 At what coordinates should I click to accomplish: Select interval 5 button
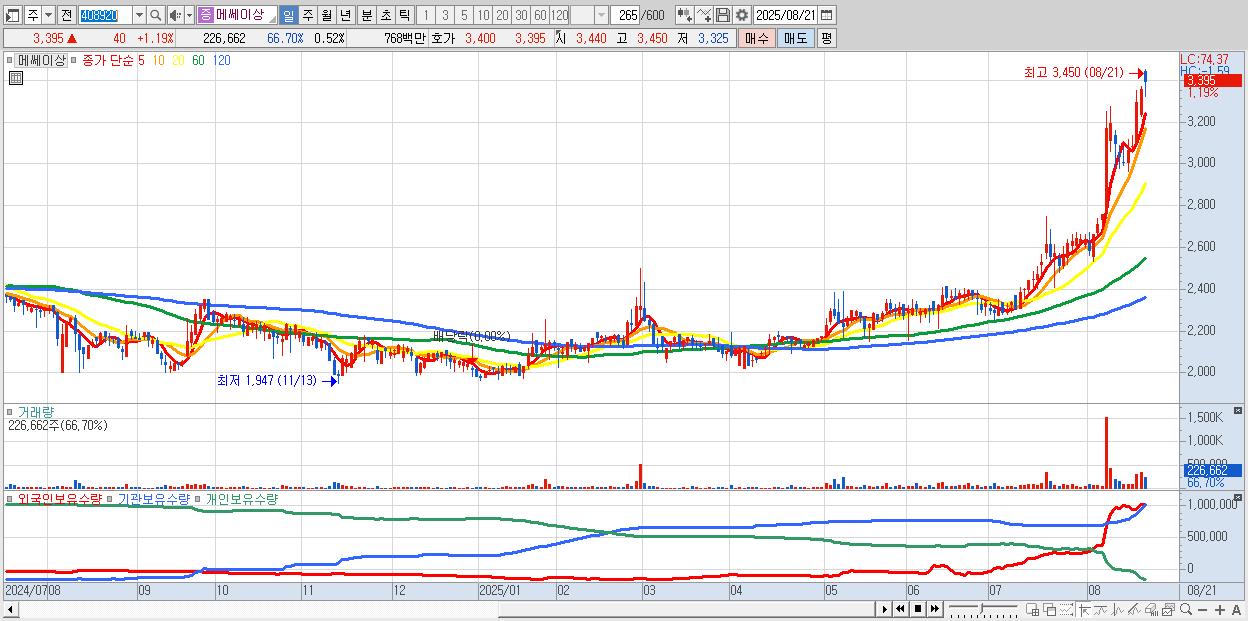click(x=464, y=15)
